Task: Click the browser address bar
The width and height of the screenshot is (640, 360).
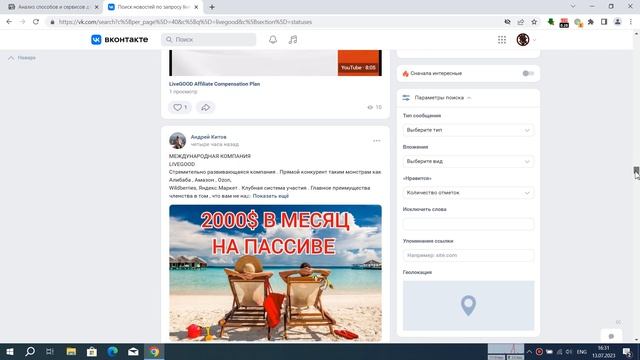Action: [276, 22]
